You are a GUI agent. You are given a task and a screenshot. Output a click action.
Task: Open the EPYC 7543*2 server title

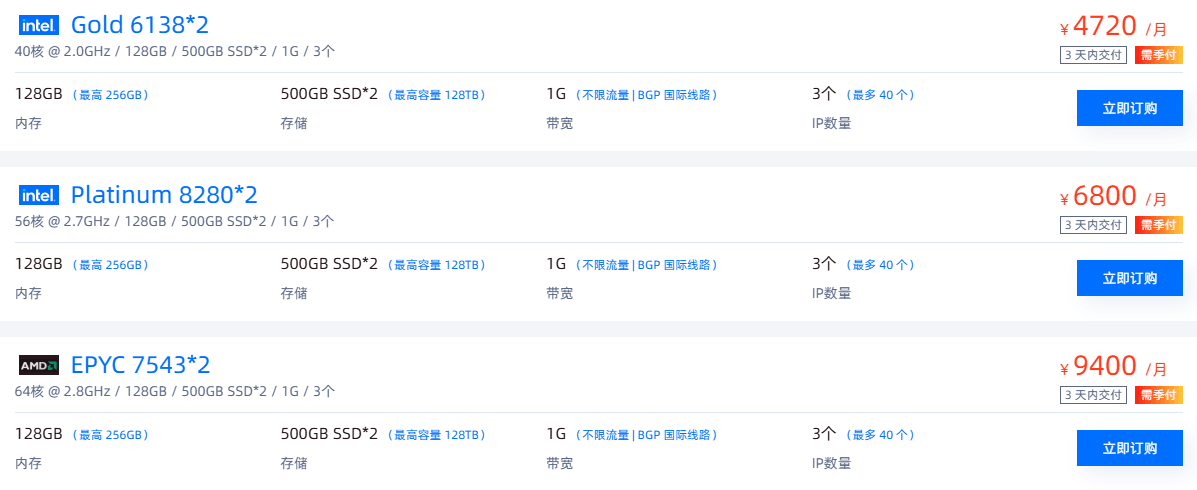tap(140, 365)
